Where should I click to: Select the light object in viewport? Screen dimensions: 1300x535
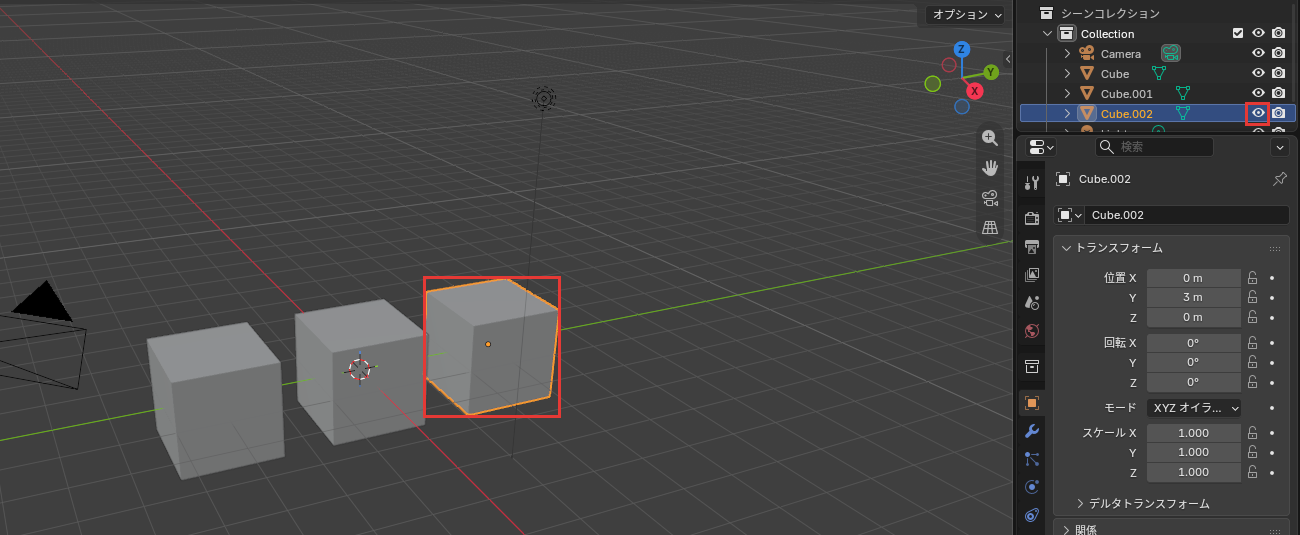point(544,98)
